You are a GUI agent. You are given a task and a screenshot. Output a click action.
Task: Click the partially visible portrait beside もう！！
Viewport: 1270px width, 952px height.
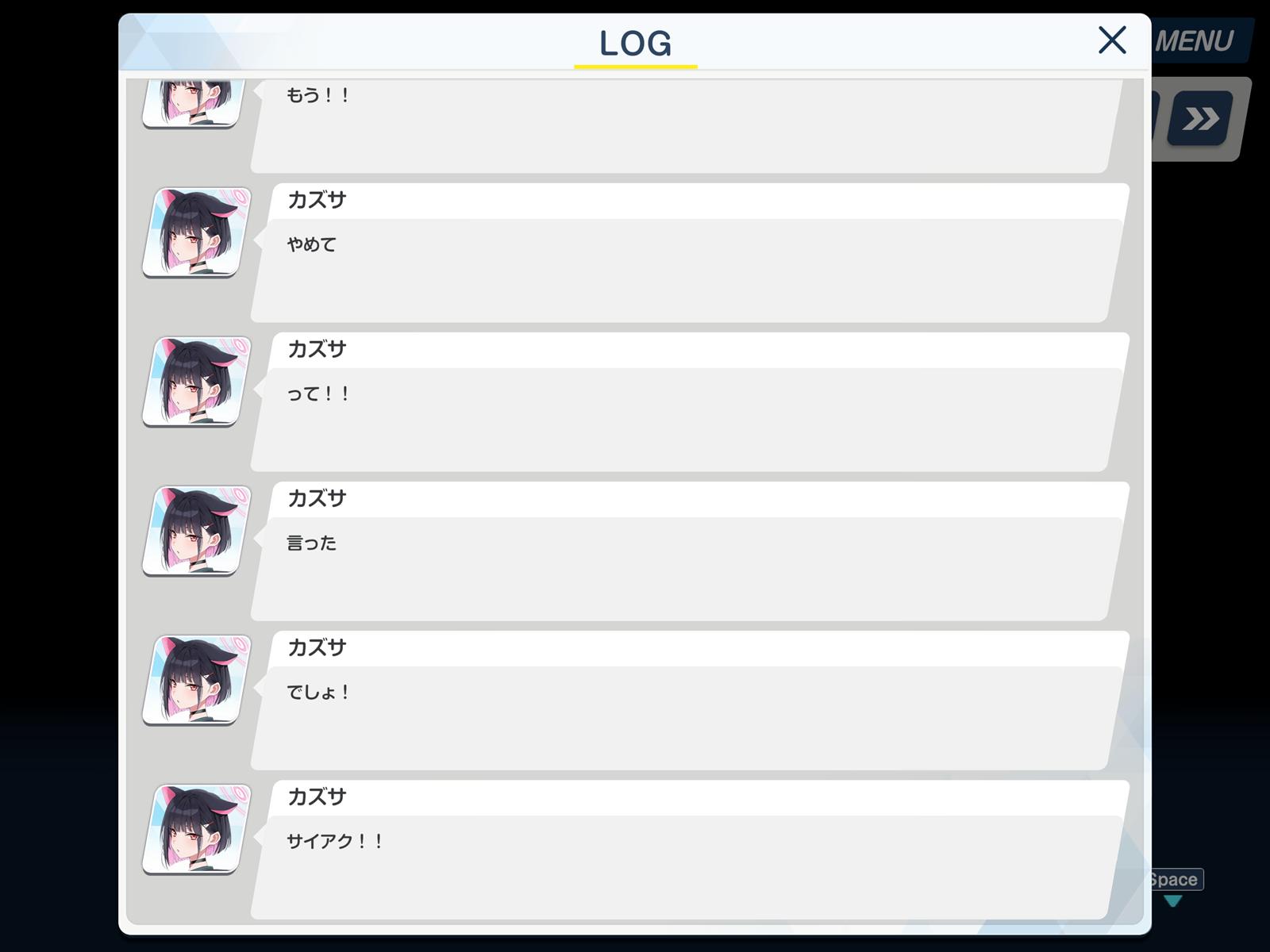click(x=194, y=103)
